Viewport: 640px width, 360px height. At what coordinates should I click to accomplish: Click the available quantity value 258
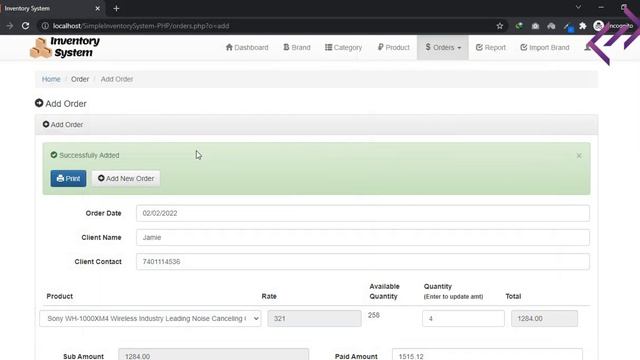point(374,315)
